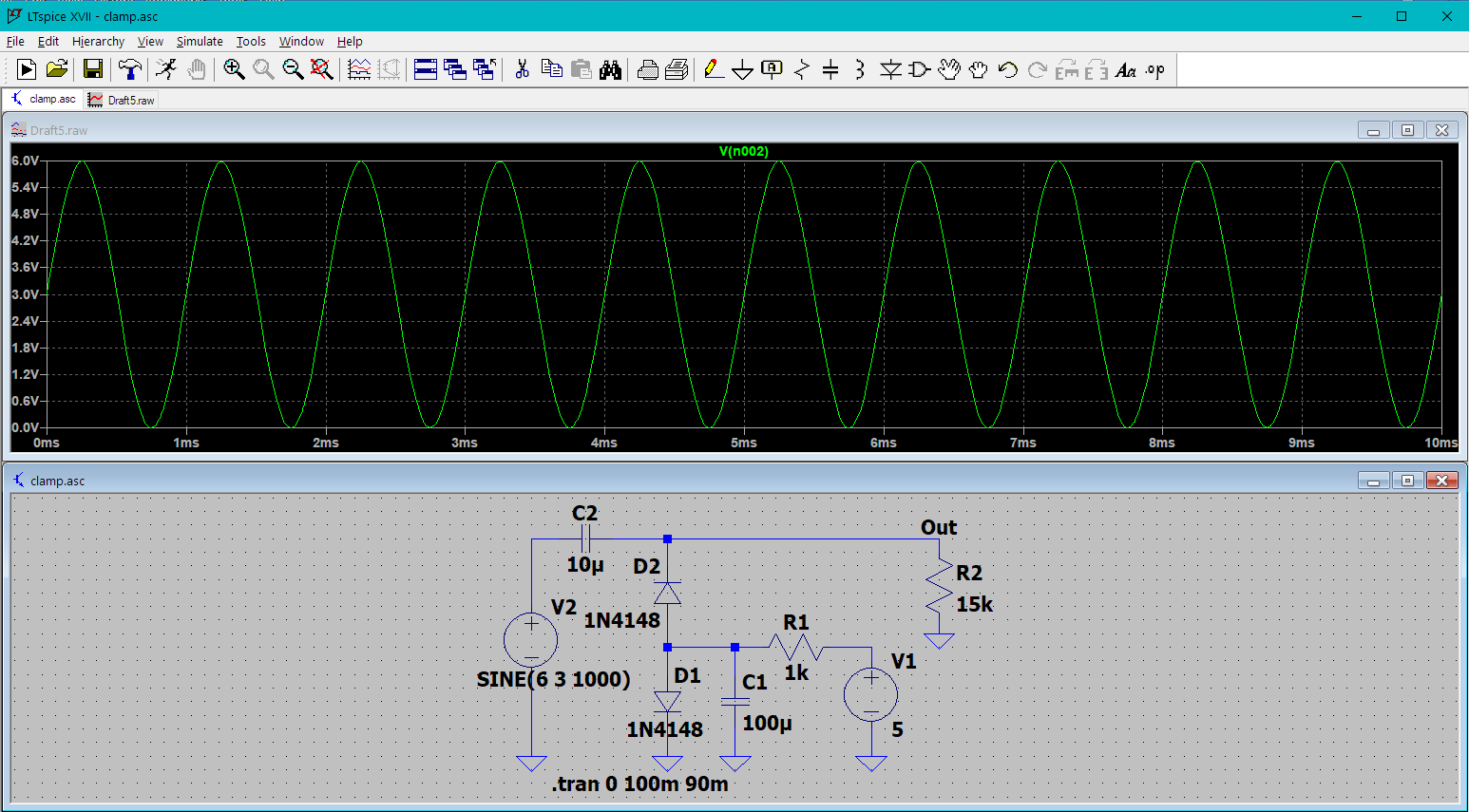The image size is (1469, 812).
Task: Click the Halt simulation hand icon
Action: tap(197, 69)
